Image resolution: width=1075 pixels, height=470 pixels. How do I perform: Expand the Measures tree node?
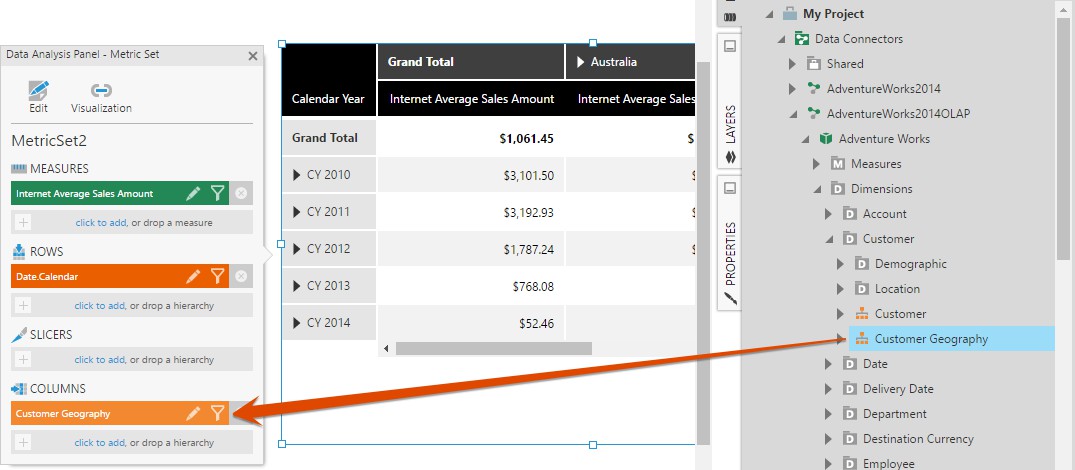point(816,164)
